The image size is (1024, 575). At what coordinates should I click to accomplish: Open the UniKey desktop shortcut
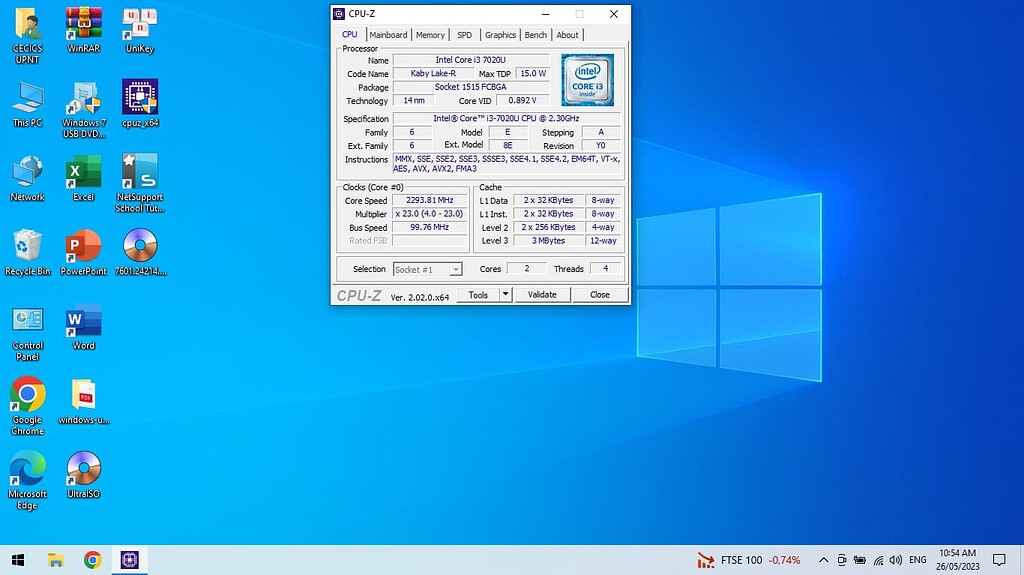[x=140, y=30]
